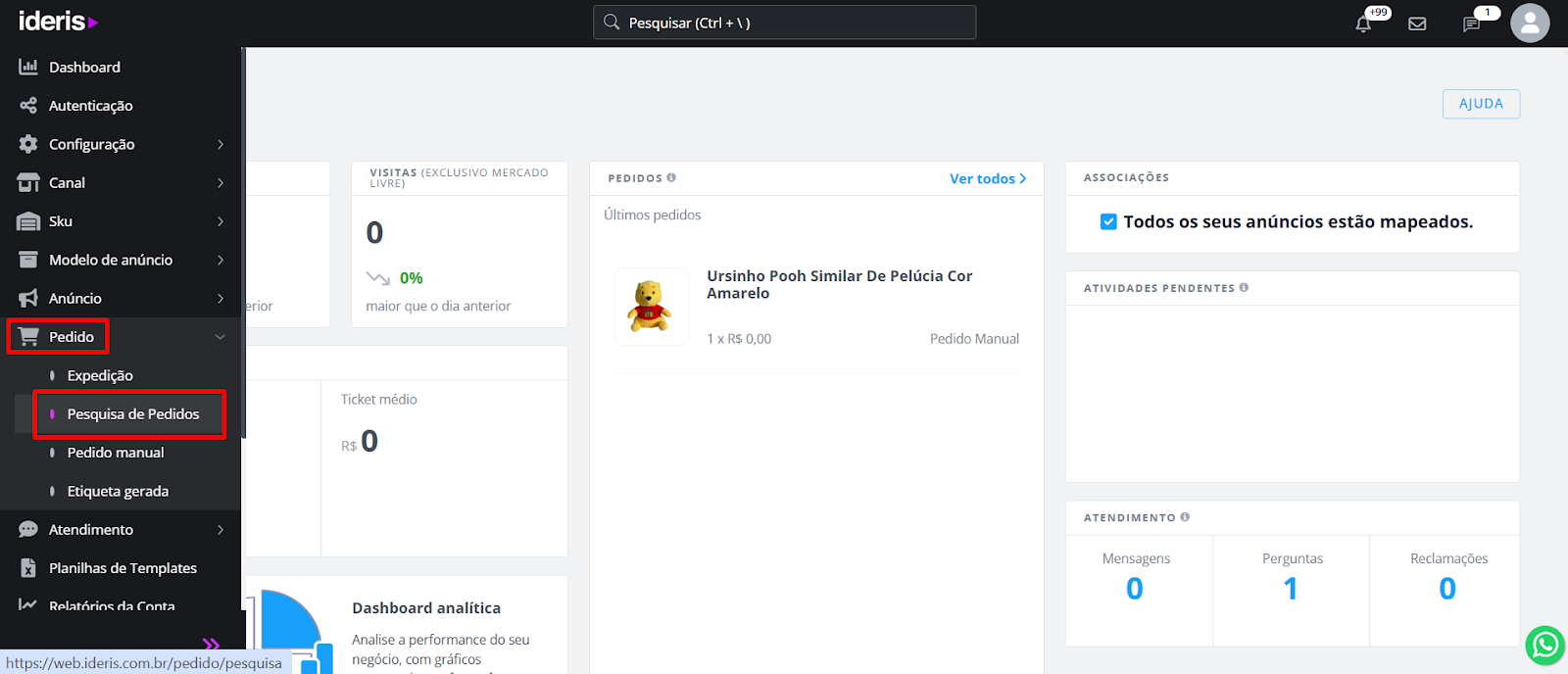Click the Sku warehouse icon
The height and width of the screenshot is (674, 1568).
click(28, 221)
